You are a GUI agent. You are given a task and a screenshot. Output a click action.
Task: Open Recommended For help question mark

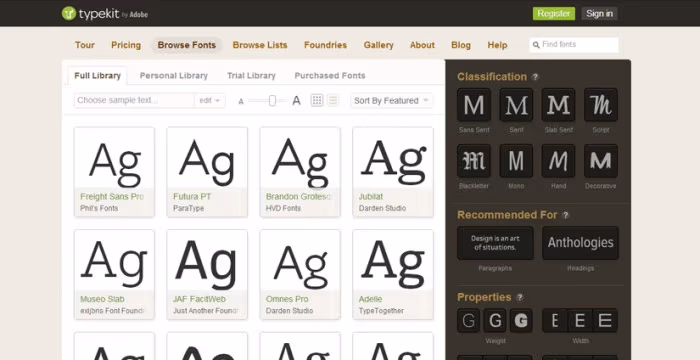566,215
